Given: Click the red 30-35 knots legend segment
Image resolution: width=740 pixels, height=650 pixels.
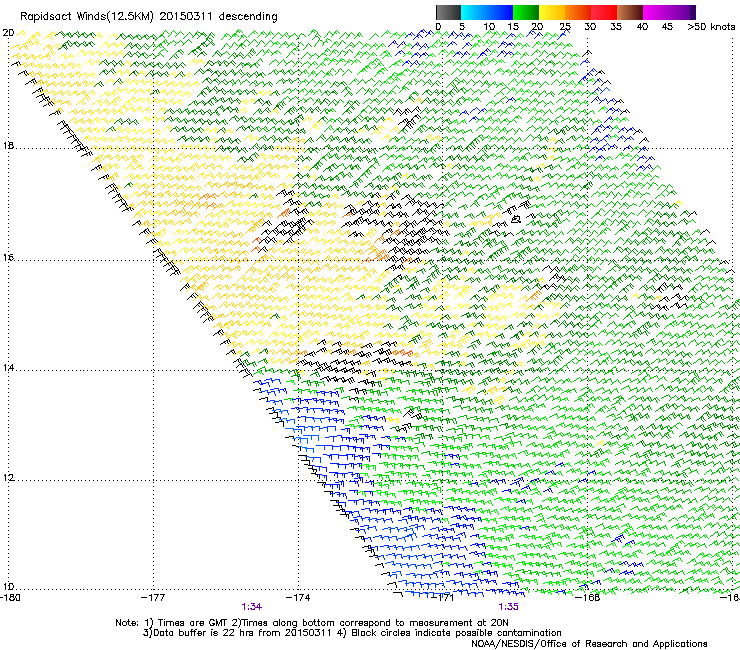Looking at the screenshot, I should (x=604, y=12).
